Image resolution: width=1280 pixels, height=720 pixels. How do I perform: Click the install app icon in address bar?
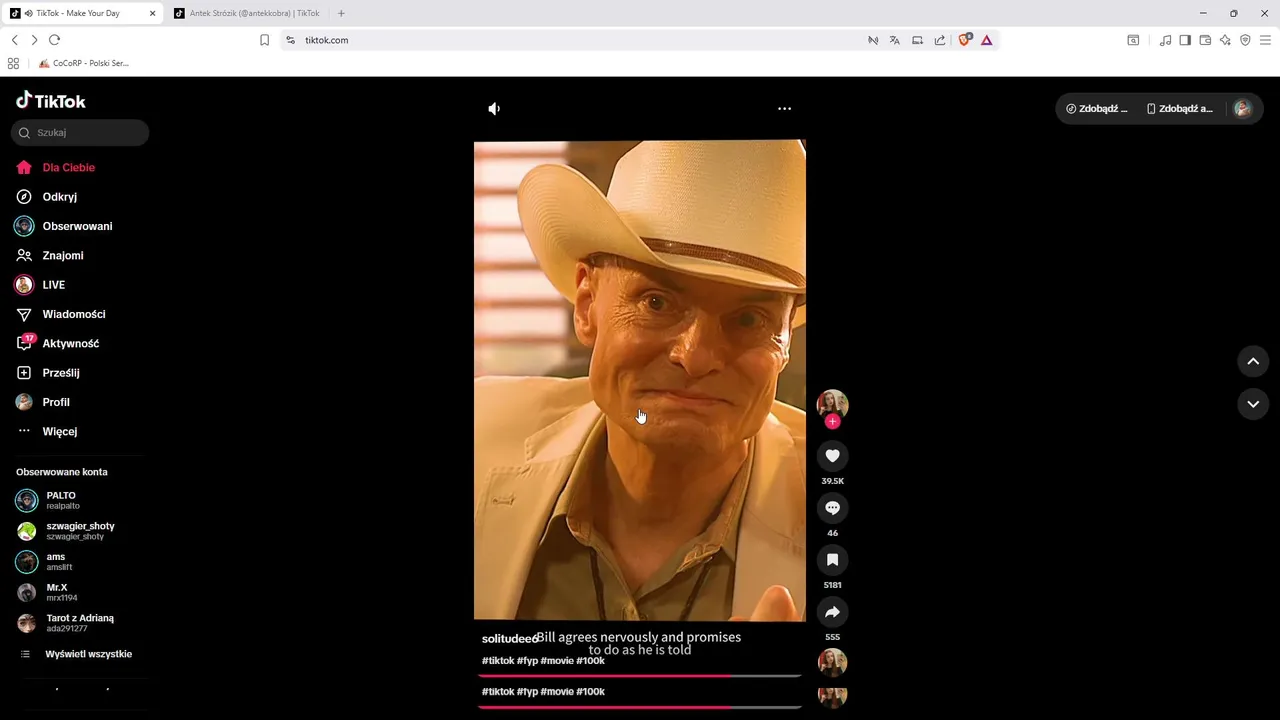coord(917,40)
